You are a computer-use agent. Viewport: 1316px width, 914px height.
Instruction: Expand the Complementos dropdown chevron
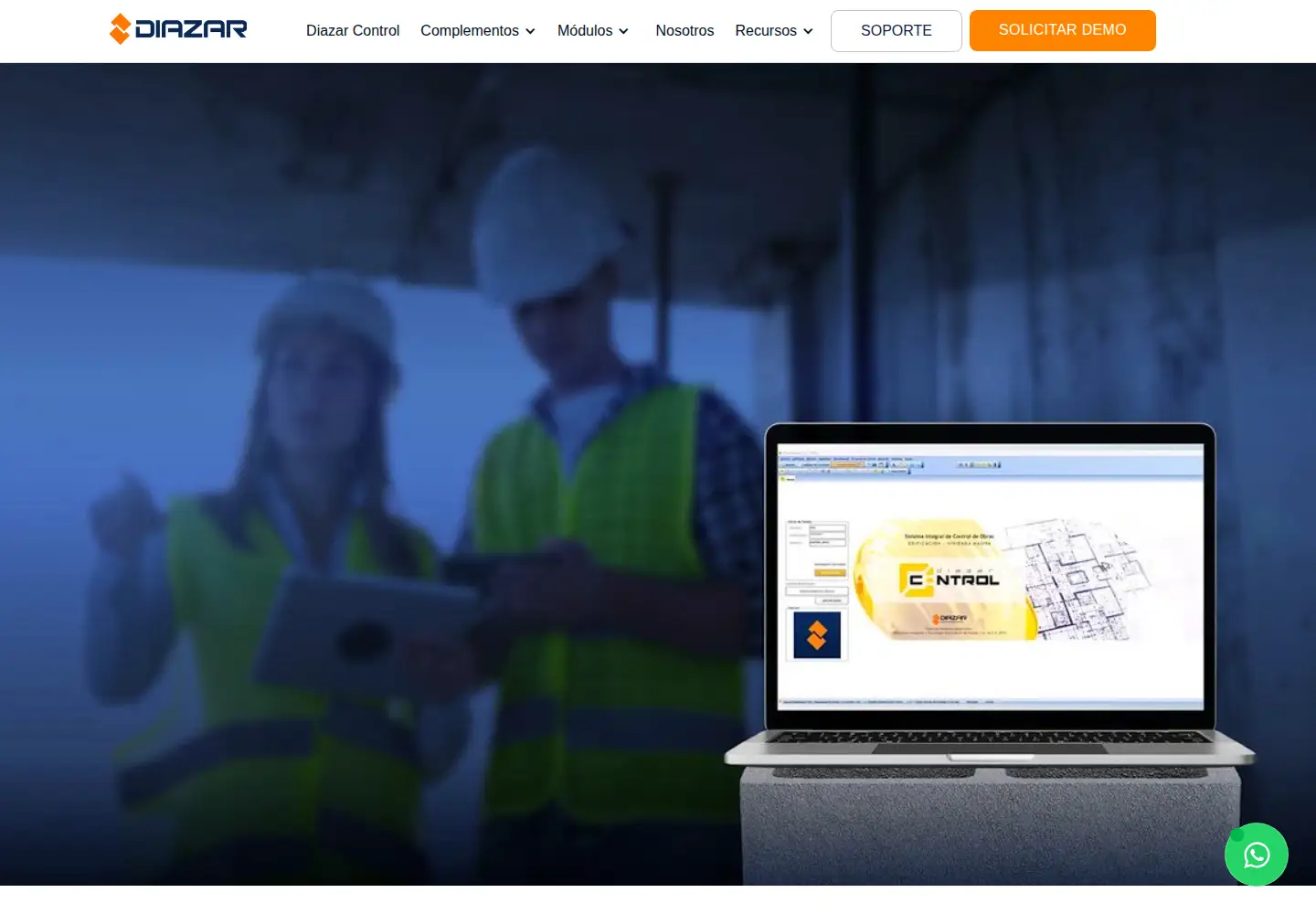[x=530, y=32]
